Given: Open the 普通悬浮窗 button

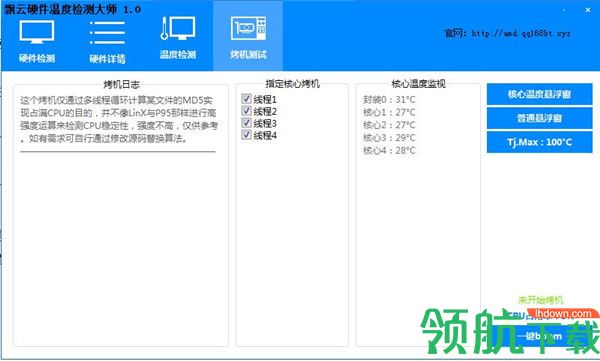Looking at the screenshot, I should pyautogui.click(x=540, y=118).
